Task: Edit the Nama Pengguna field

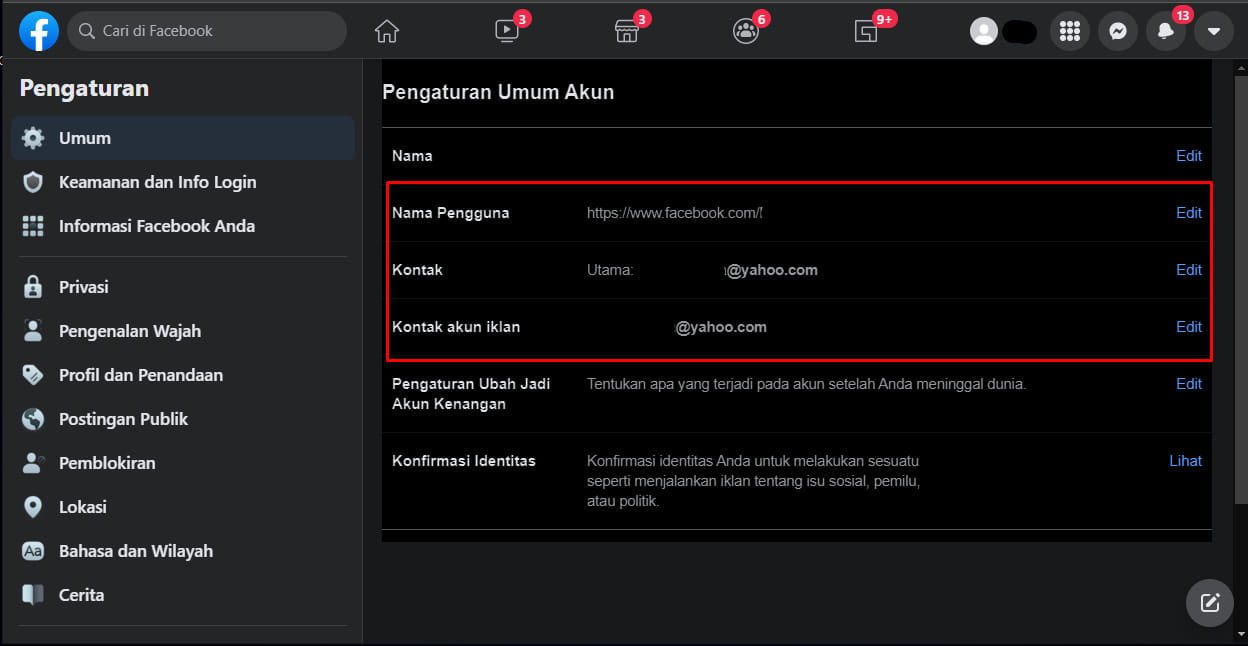Action: click(x=1188, y=212)
